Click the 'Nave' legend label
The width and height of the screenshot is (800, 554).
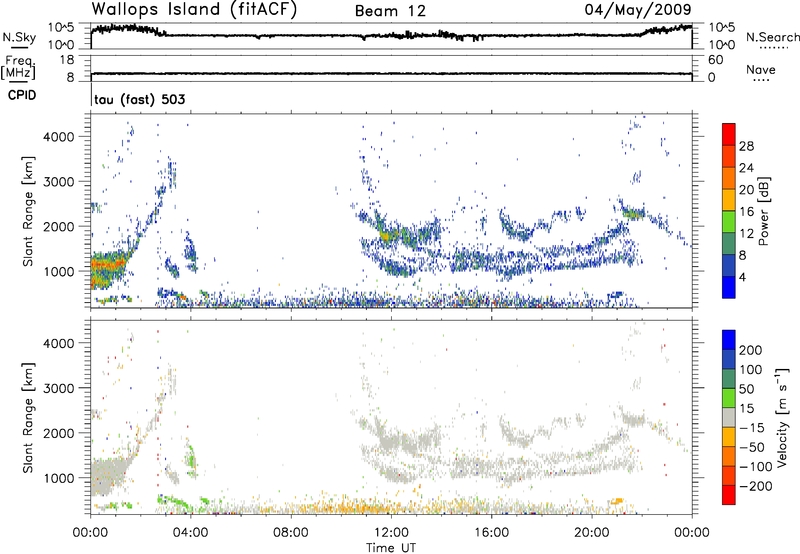click(x=761, y=69)
